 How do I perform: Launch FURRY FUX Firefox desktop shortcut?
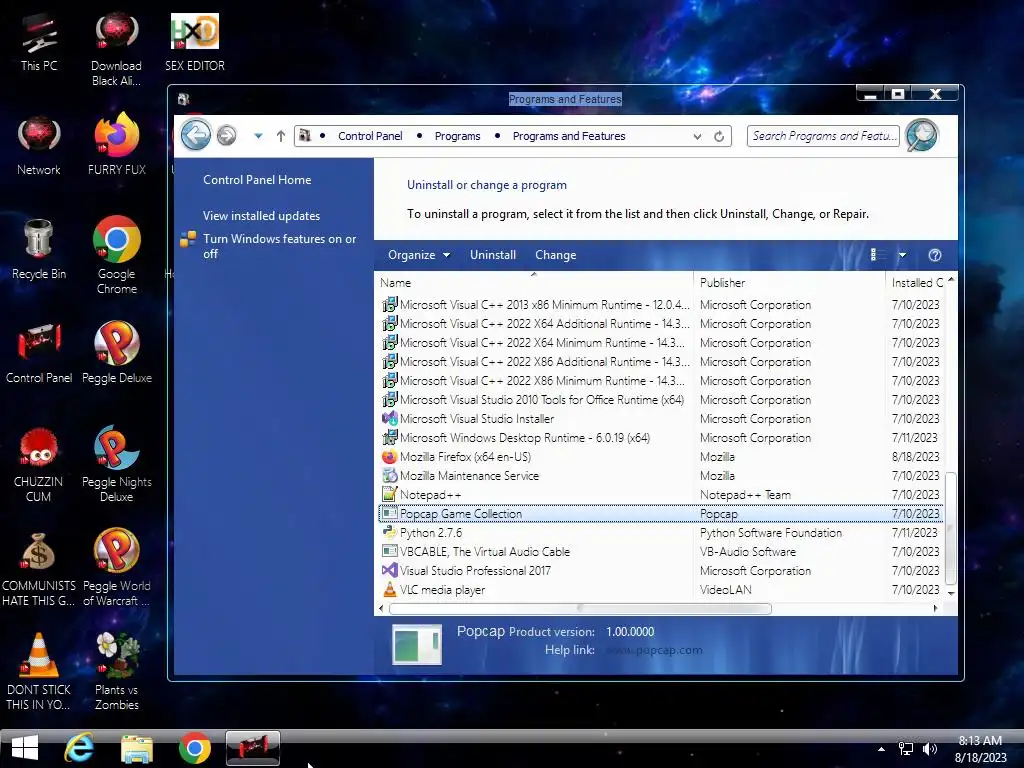tap(117, 144)
